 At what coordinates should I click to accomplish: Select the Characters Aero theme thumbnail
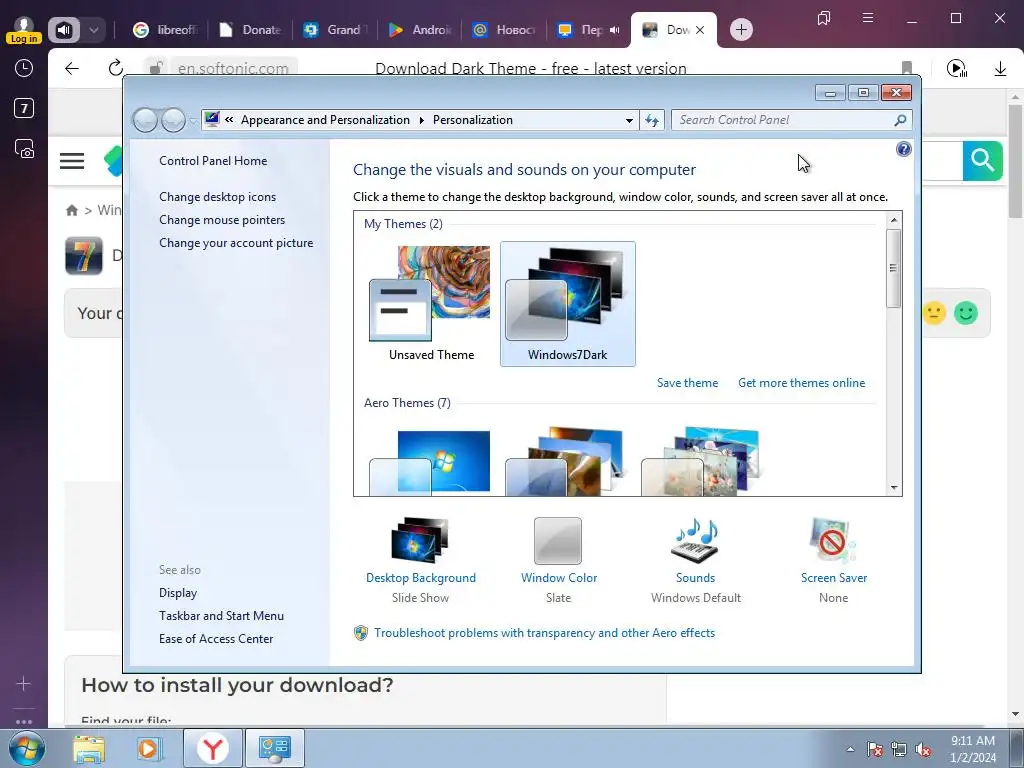click(701, 462)
